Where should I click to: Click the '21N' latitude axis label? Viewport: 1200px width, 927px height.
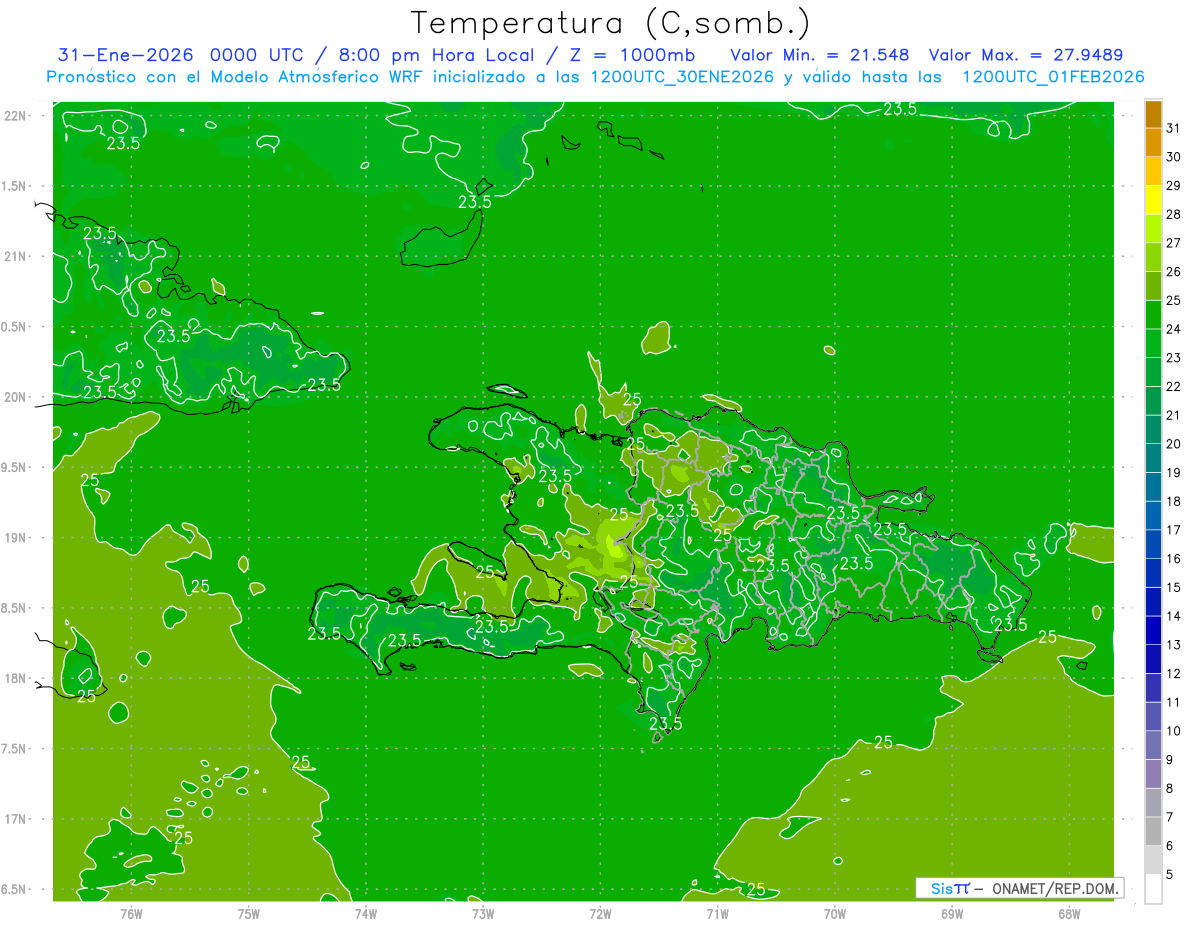coord(14,256)
